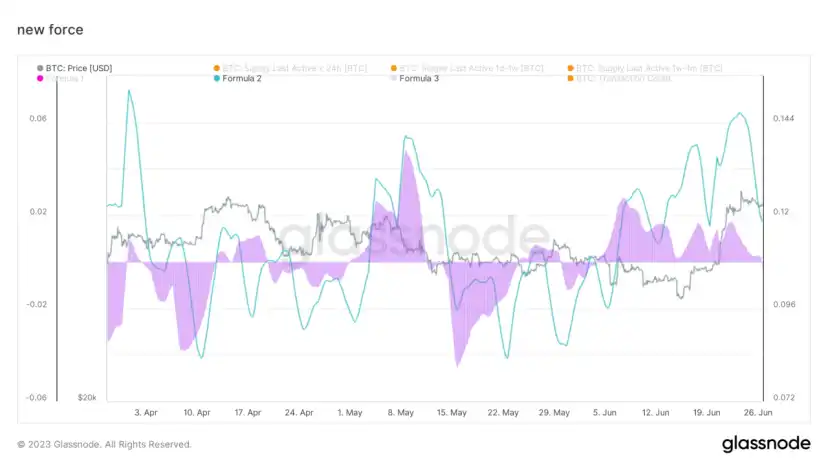Click the Formula 3 legend label

[418, 78]
